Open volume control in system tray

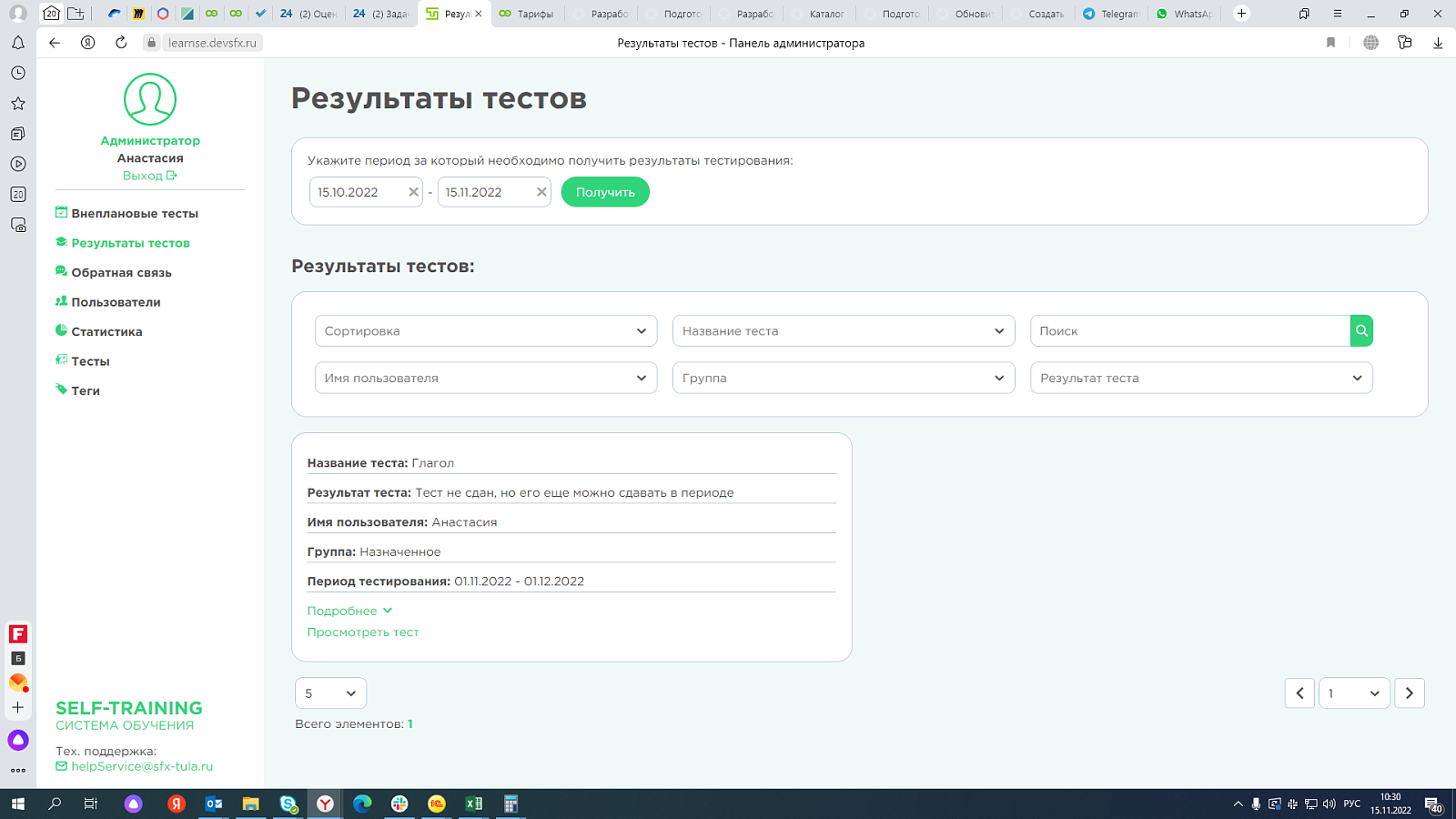[1330, 804]
